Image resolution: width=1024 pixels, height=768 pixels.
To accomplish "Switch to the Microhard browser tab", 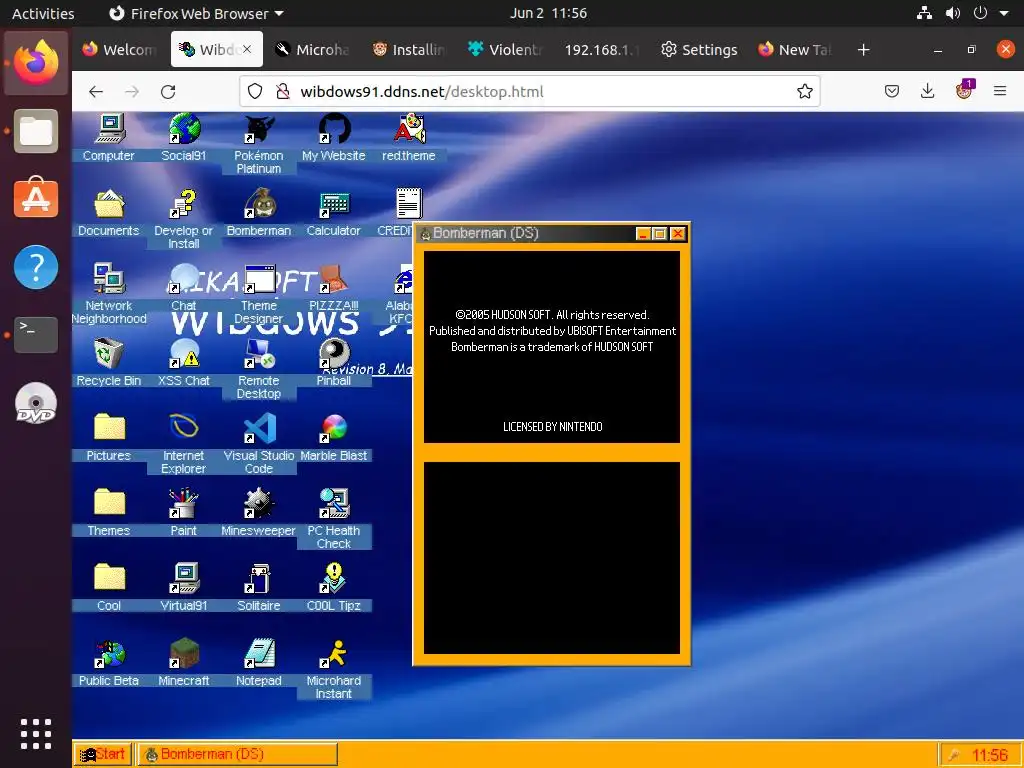I will [x=313, y=50].
